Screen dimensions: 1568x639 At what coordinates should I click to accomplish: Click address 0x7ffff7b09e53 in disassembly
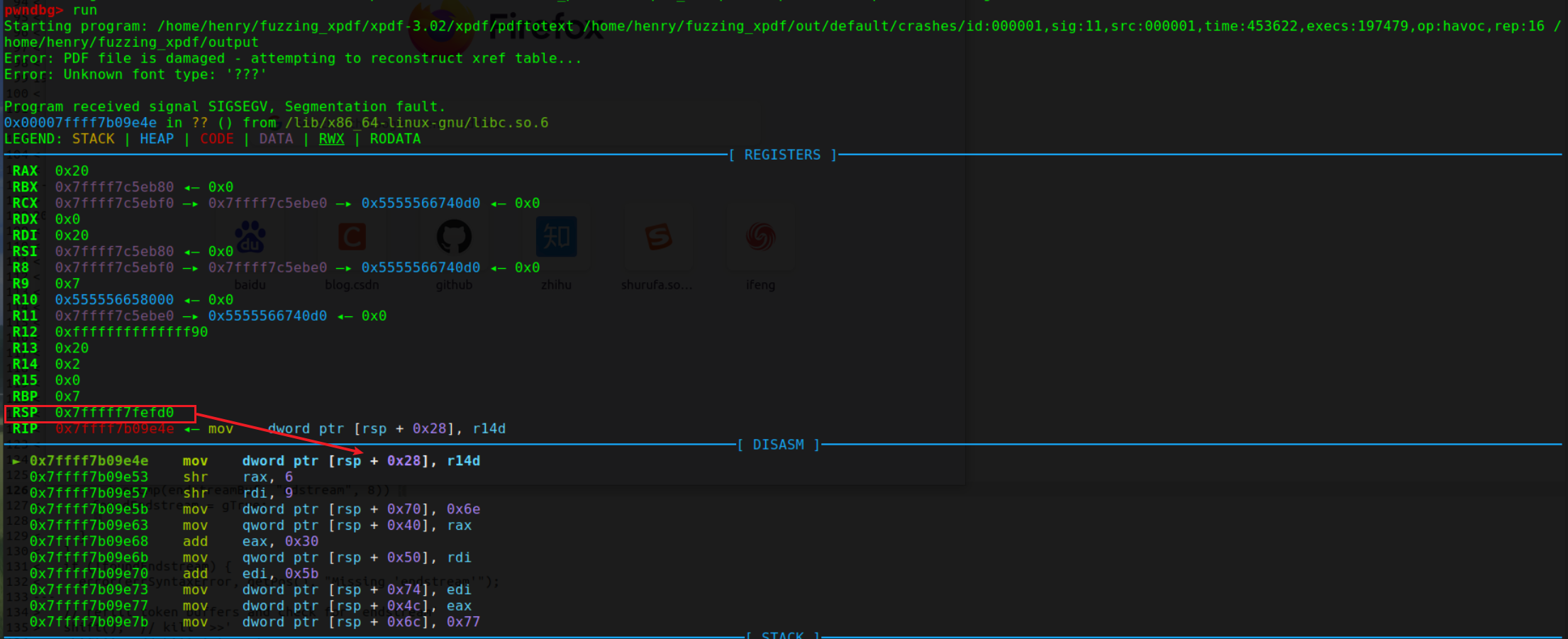tap(89, 477)
